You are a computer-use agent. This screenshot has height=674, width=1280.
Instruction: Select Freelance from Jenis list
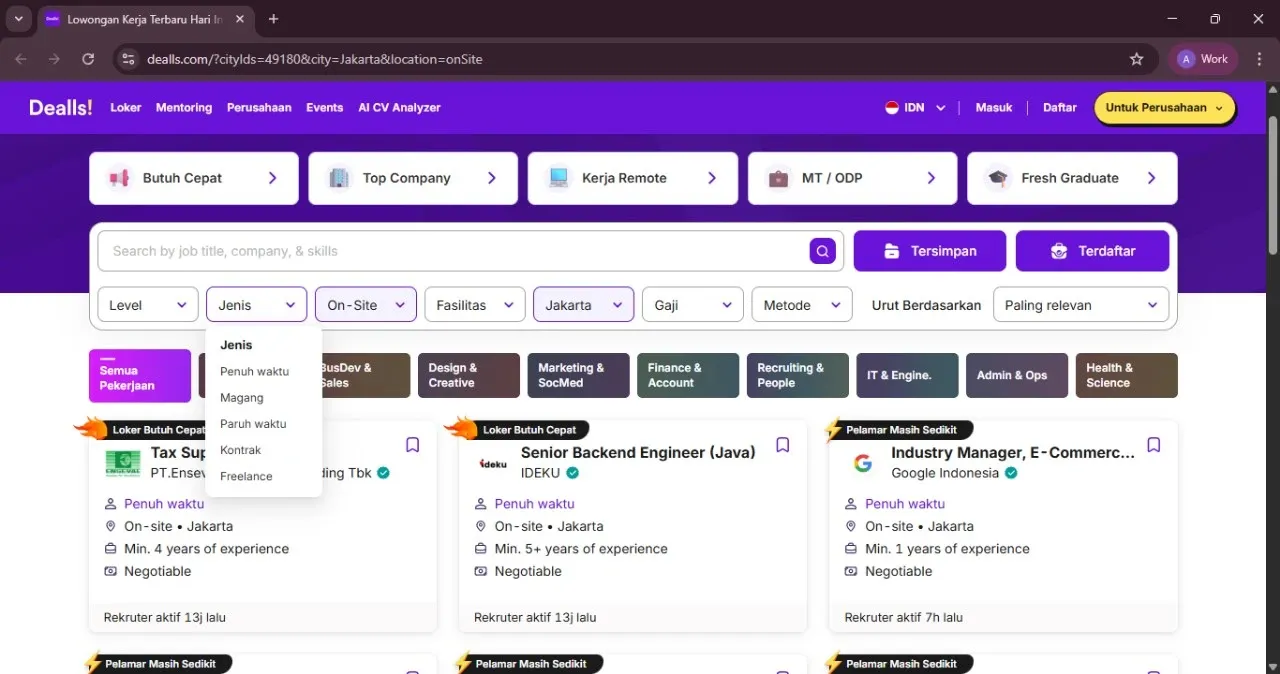246,476
